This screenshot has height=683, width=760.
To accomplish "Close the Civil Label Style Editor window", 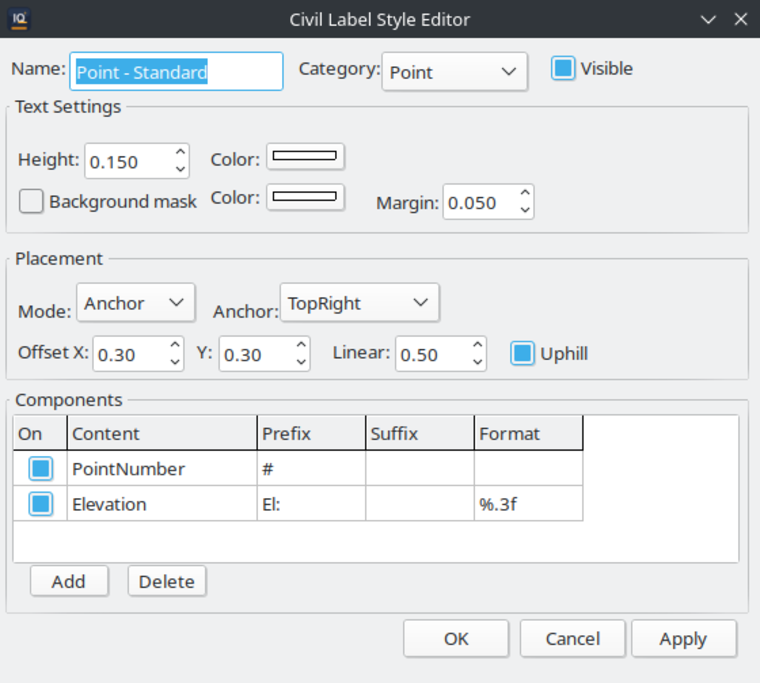I will pos(741,19).
